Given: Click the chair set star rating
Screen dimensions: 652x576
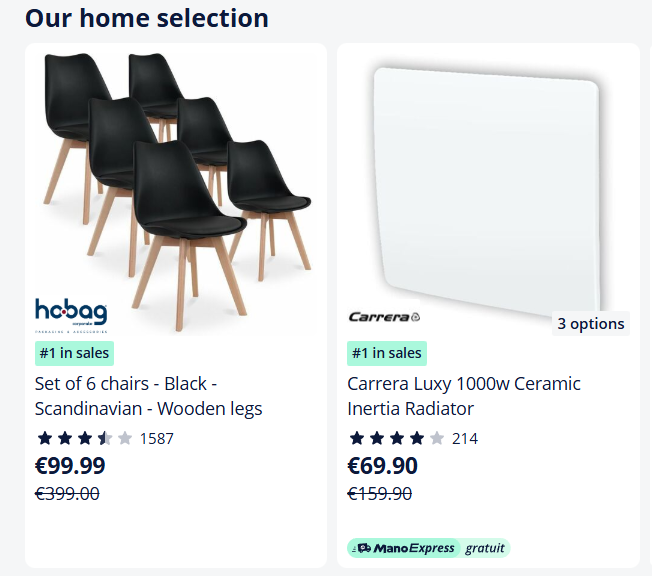Looking at the screenshot, I should [84, 438].
